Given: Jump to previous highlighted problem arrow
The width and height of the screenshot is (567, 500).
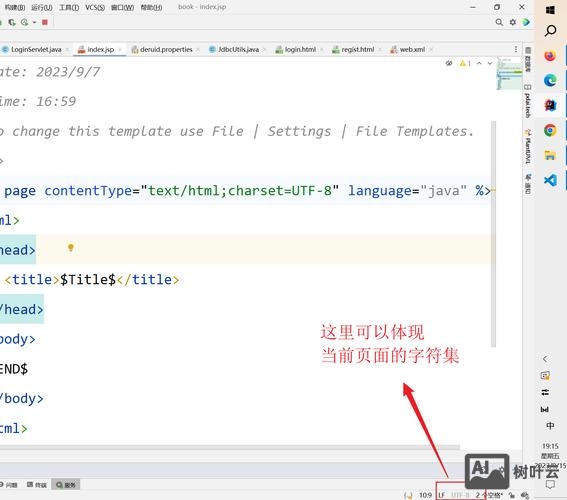Looking at the screenshot, I should click(479, 63).
